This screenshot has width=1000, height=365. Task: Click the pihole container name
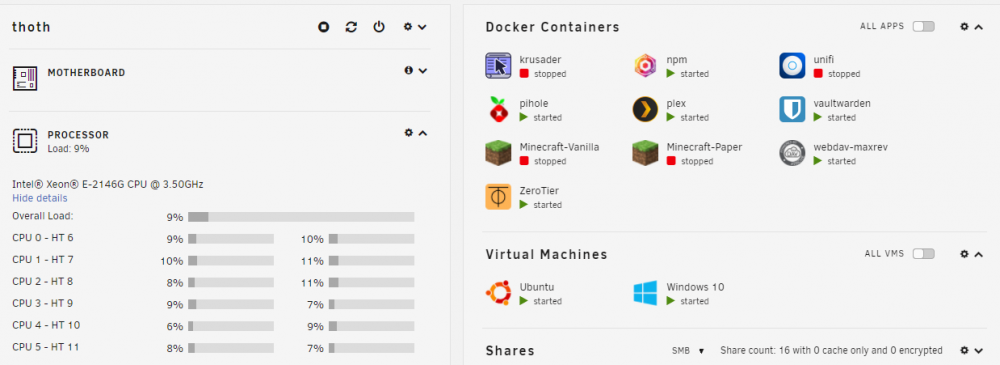(534, 103)
